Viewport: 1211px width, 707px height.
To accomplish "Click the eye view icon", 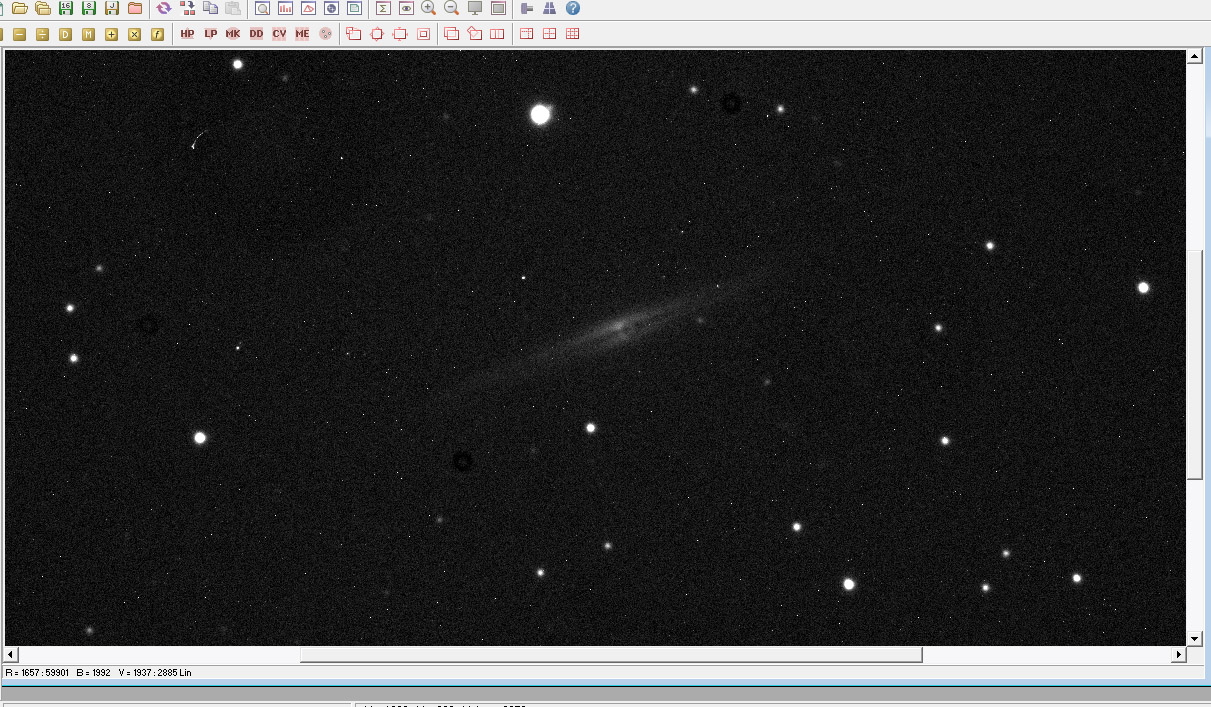I will coord(406,8).
